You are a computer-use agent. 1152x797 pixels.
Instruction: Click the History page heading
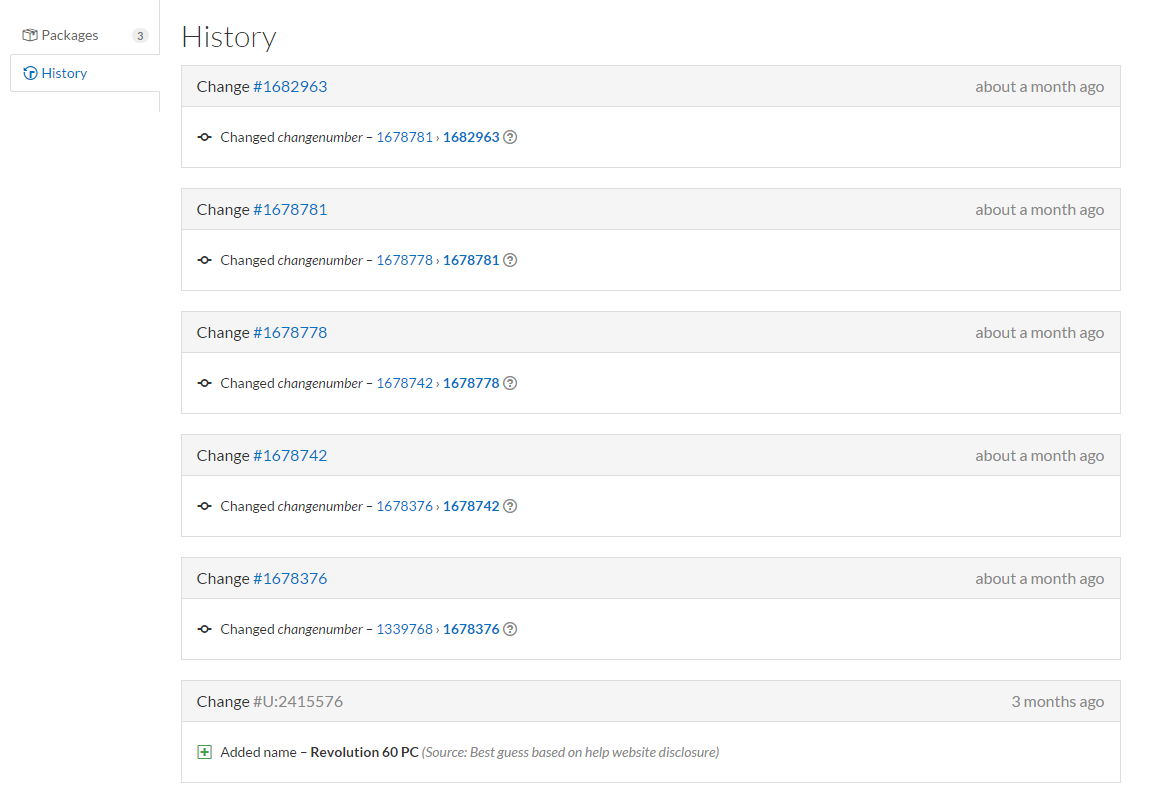[229, 37]
